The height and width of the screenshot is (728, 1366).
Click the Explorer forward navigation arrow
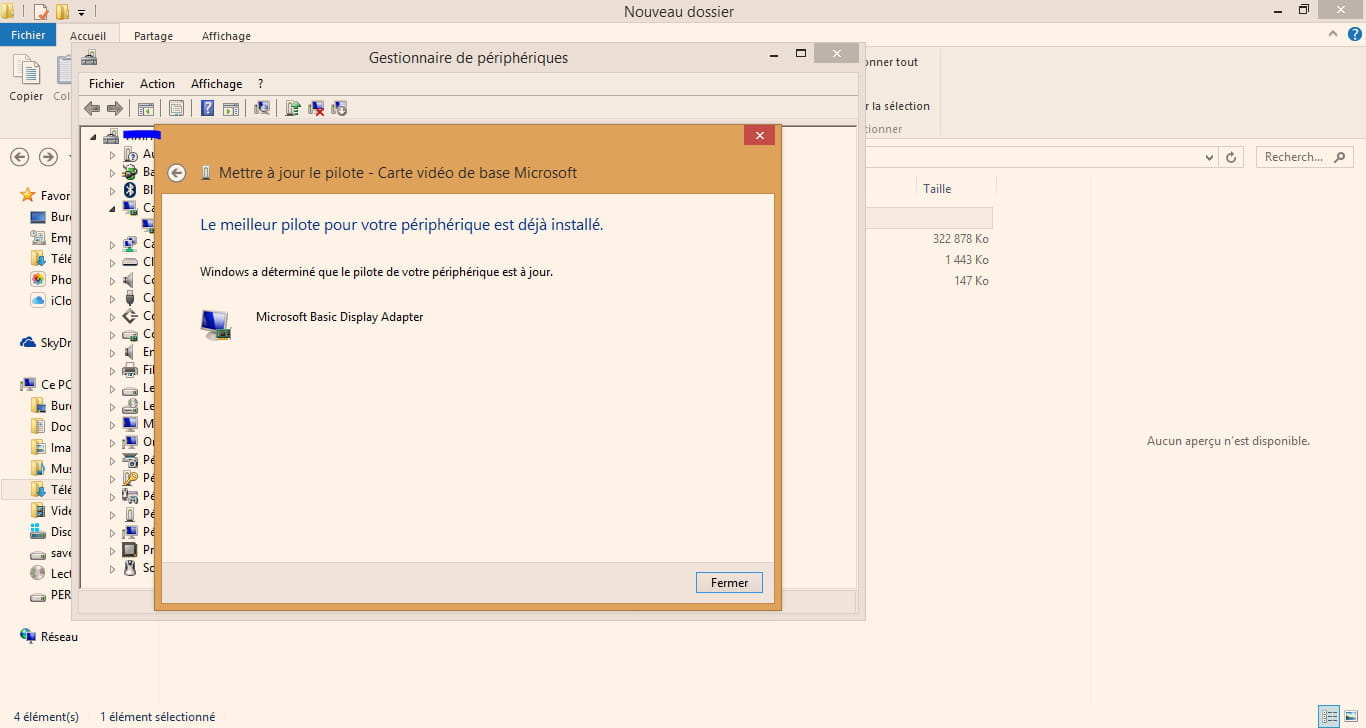click(48, 157)
